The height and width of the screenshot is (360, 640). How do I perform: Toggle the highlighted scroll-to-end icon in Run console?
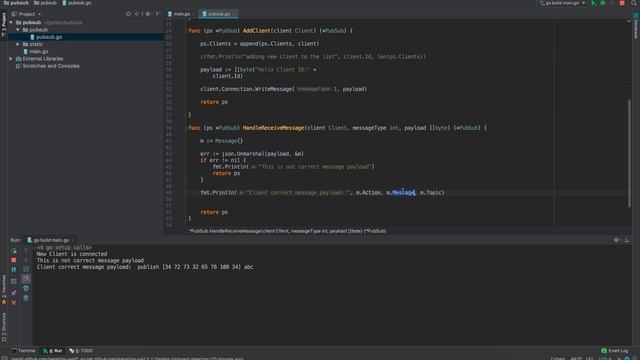26,279
